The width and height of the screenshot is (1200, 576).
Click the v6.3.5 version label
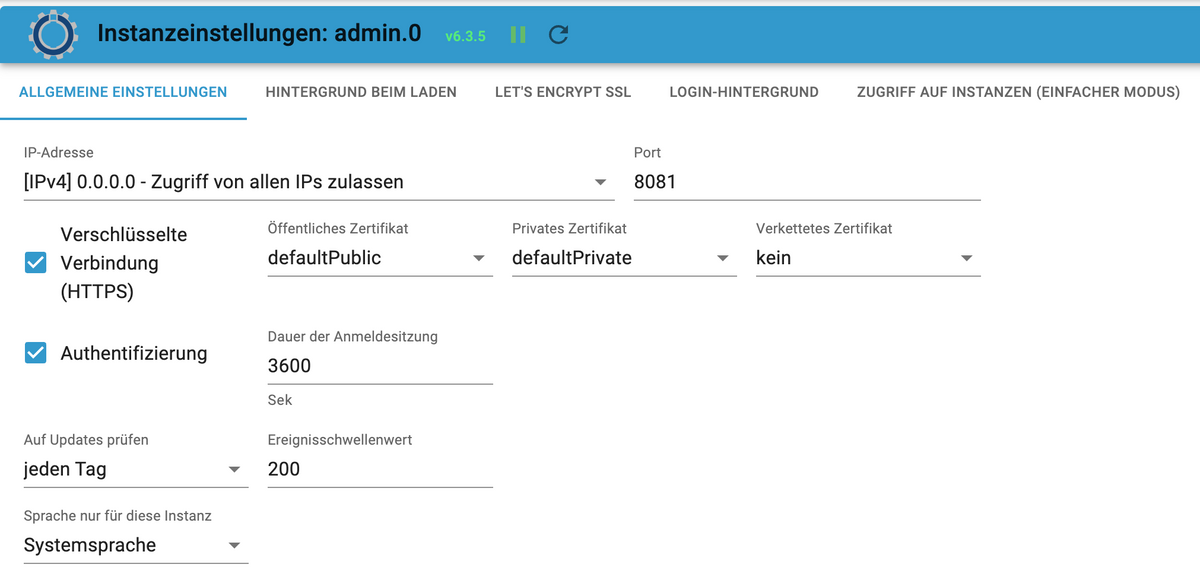[x=465, y=36]
